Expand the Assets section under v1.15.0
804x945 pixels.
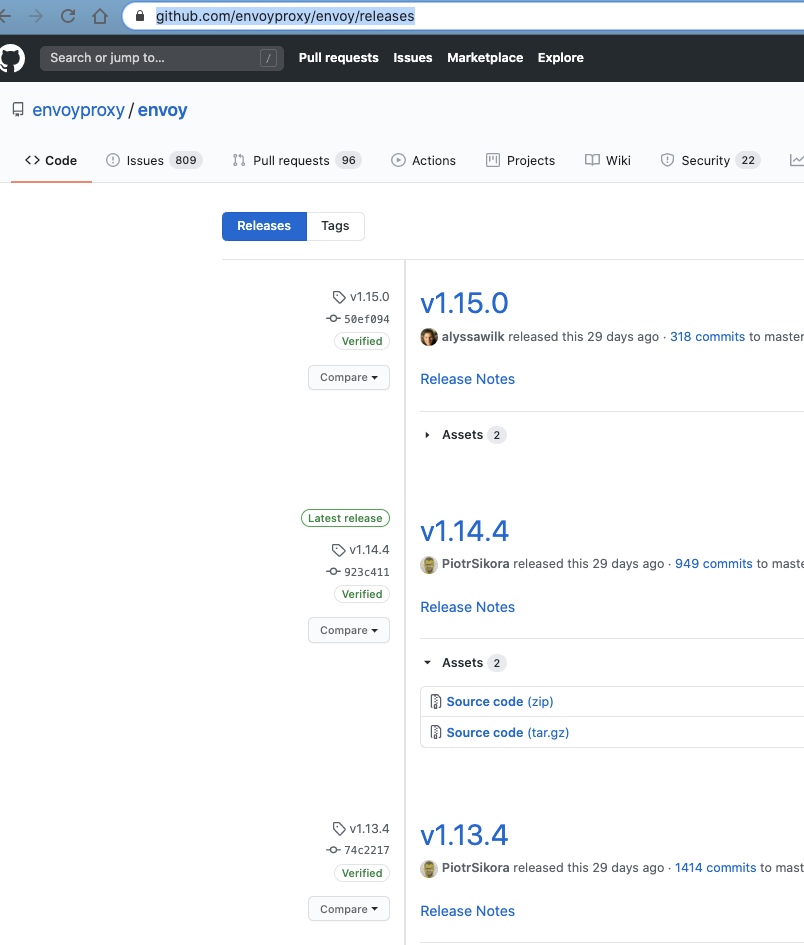tap(464, 435)
